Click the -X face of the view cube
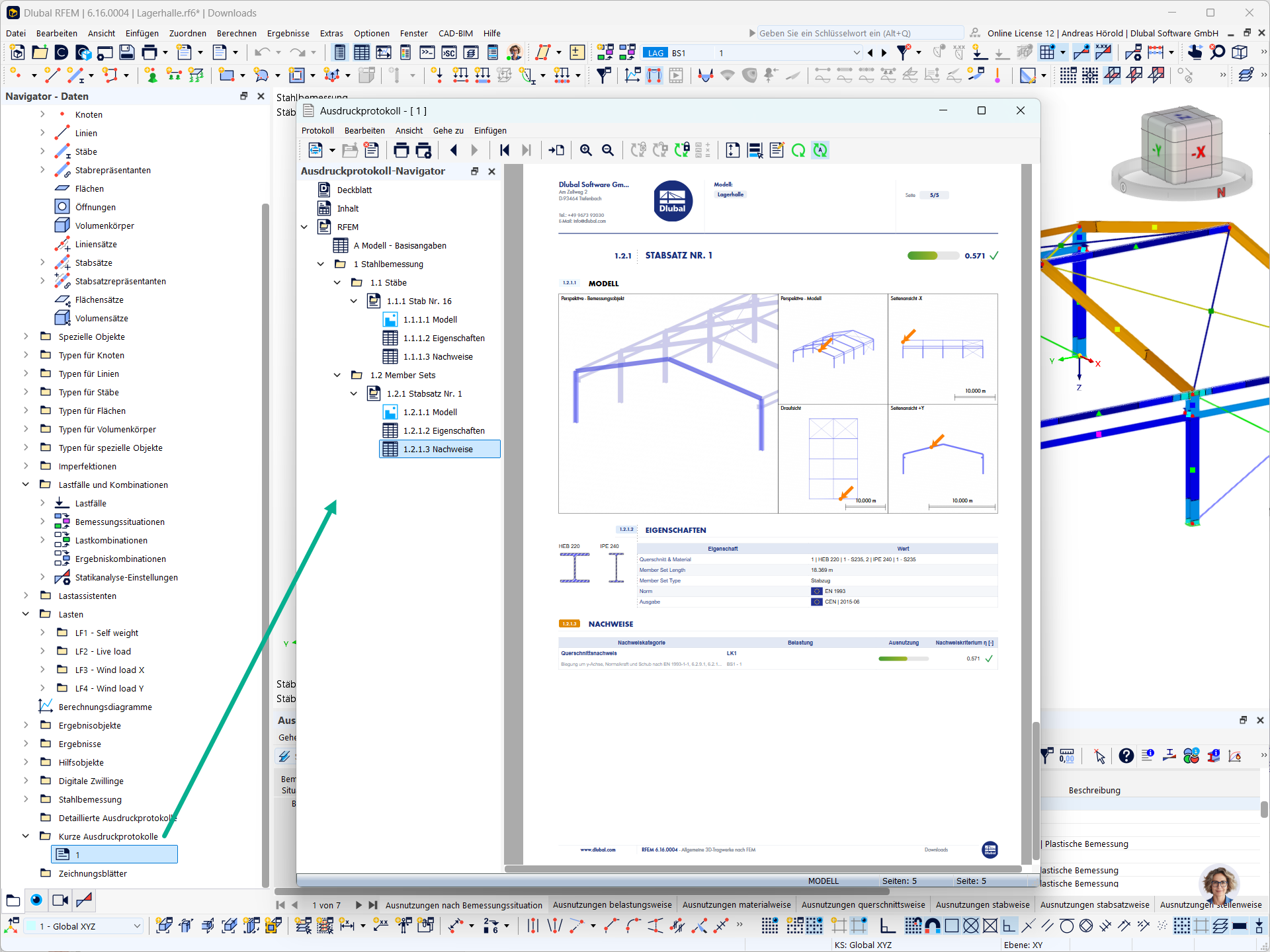The height and width of the screenshot is (952, 1270). pos(1198,151)
